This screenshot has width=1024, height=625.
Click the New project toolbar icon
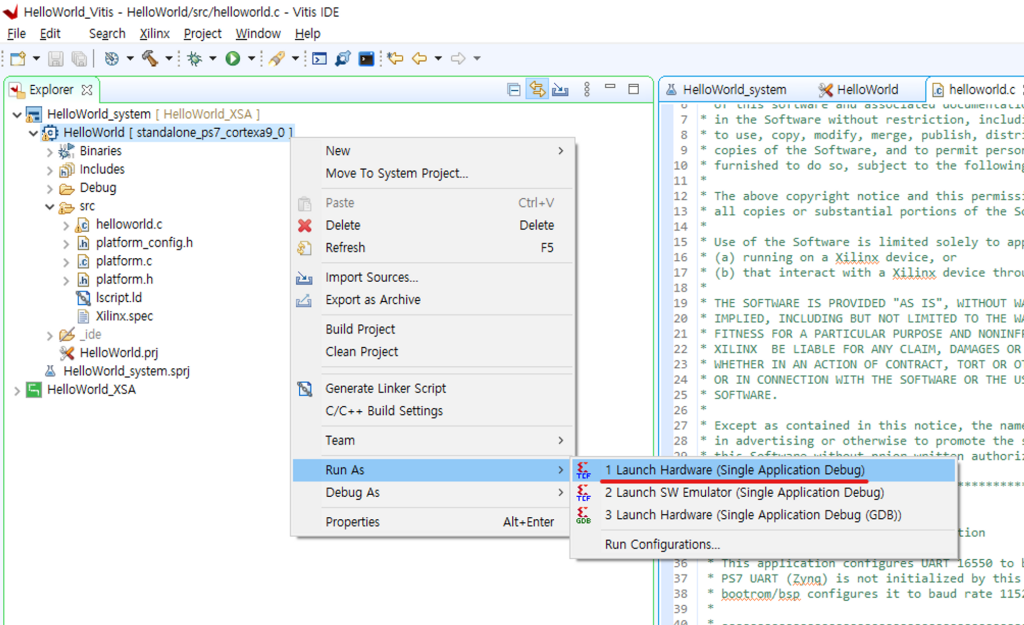[17, 59]
